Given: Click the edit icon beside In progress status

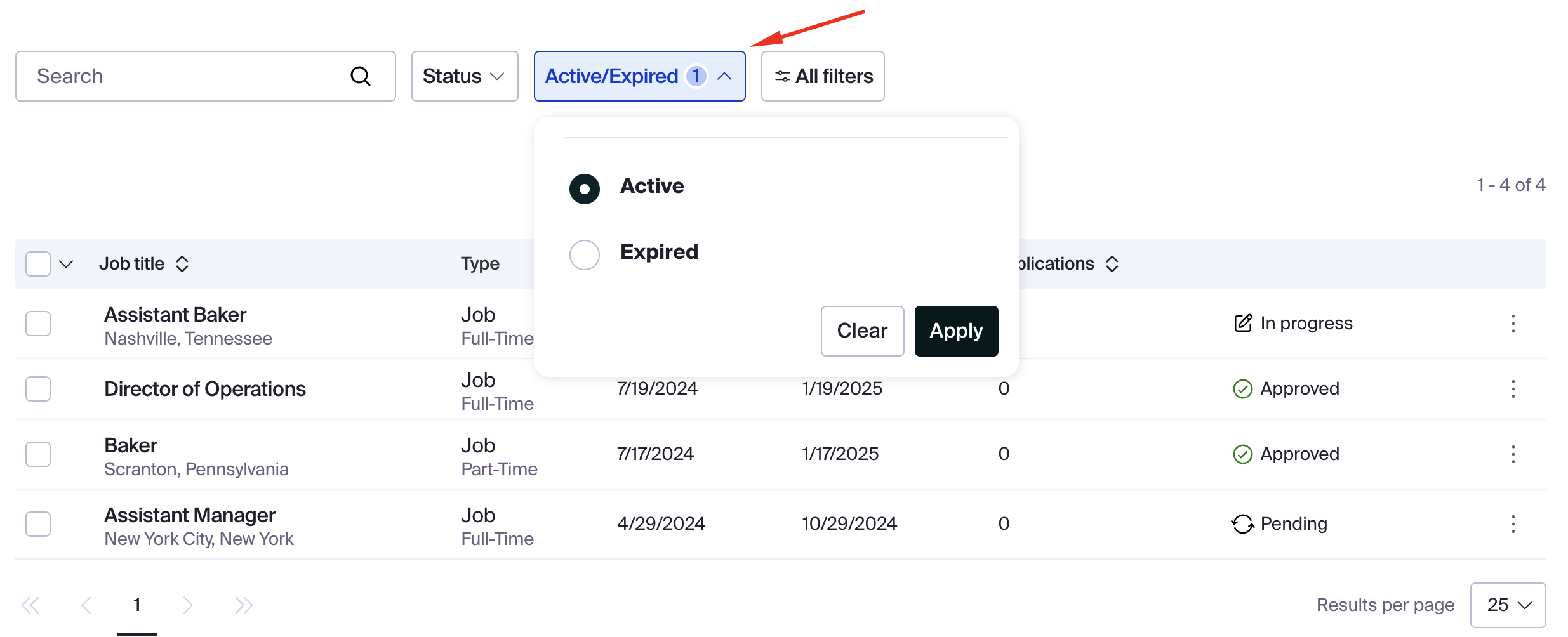Looking at the screenshot, I should coord(1242,322).
